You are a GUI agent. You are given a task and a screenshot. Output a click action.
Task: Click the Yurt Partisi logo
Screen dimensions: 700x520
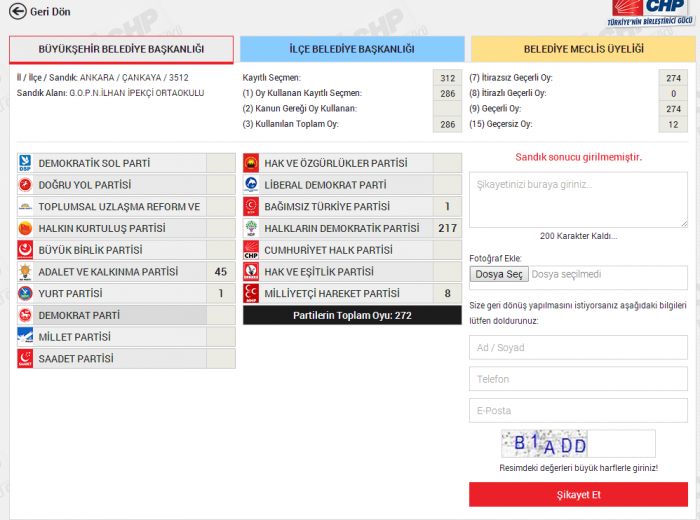(25, 293)
